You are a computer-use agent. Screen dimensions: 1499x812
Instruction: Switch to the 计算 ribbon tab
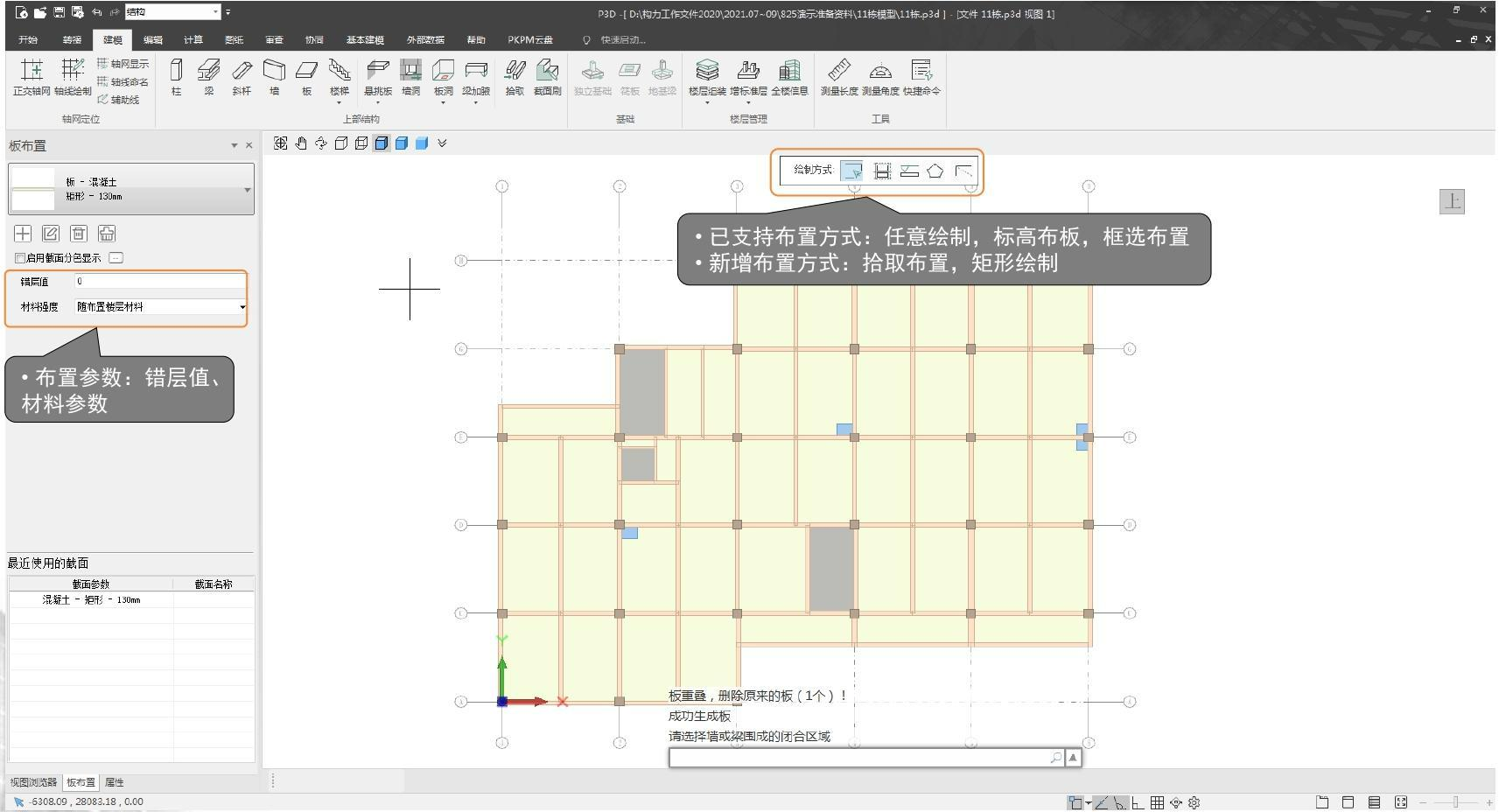coord(193,40)
